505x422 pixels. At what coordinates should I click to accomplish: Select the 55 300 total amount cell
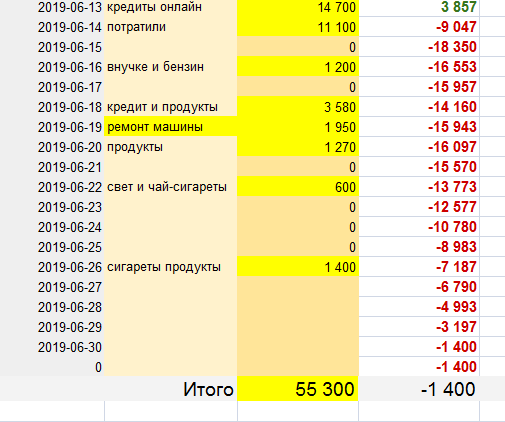[298, 389]
